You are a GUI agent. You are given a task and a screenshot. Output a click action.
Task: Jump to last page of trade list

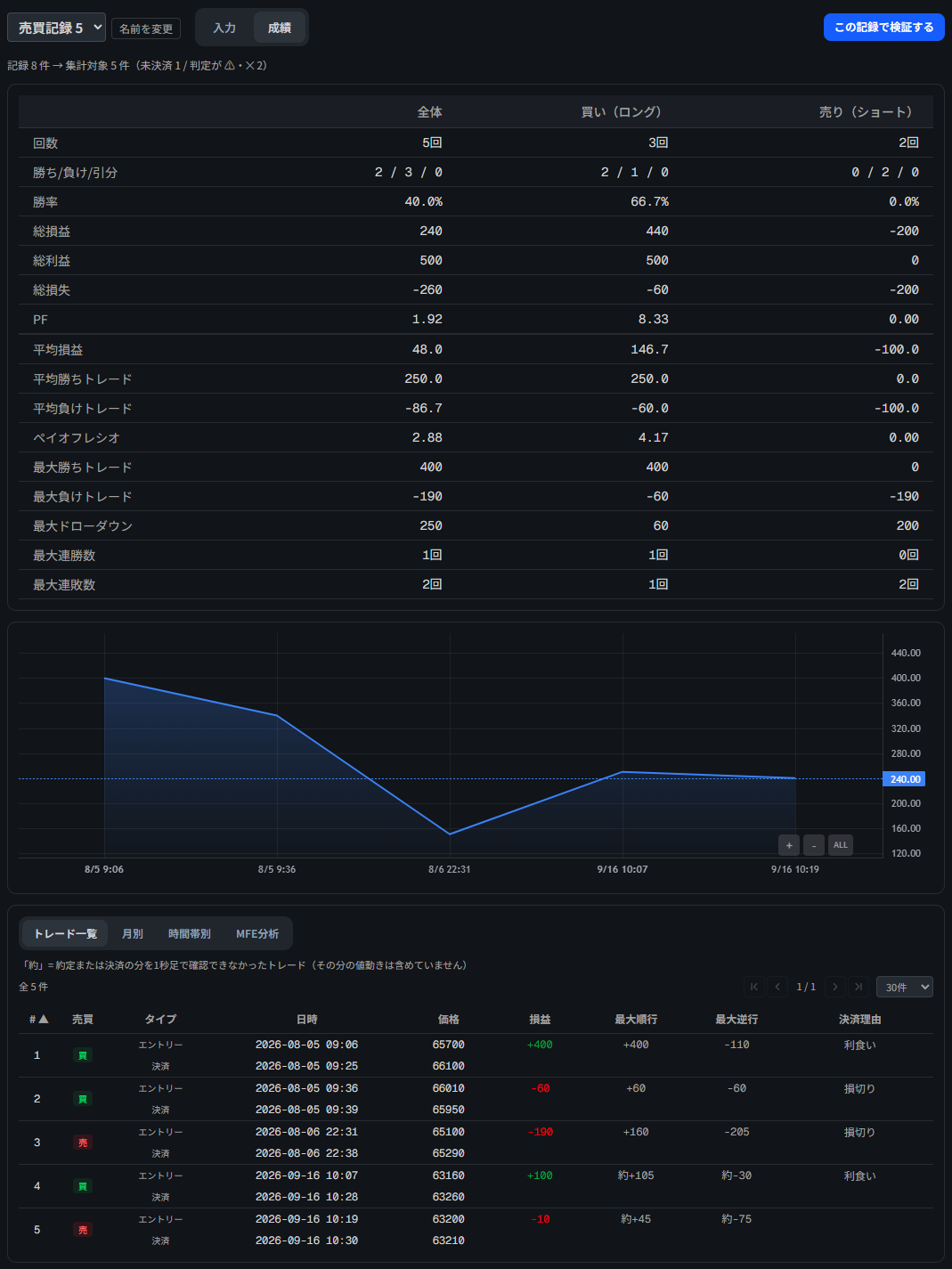coord(858,987)
